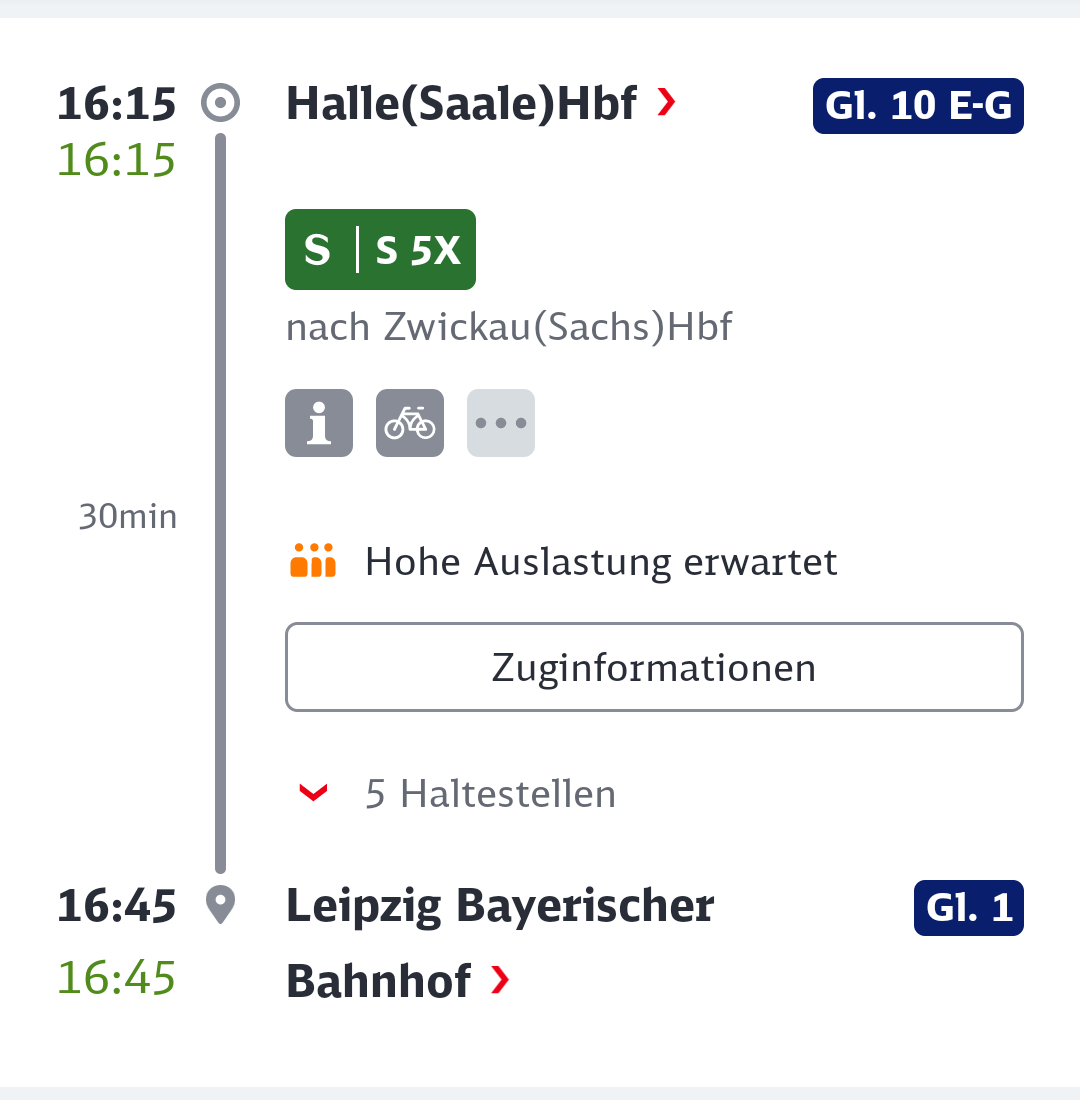Expand the 5 Haltestellen chevron
This screenshot has height=1100, width=1080.
coord(314,794)
